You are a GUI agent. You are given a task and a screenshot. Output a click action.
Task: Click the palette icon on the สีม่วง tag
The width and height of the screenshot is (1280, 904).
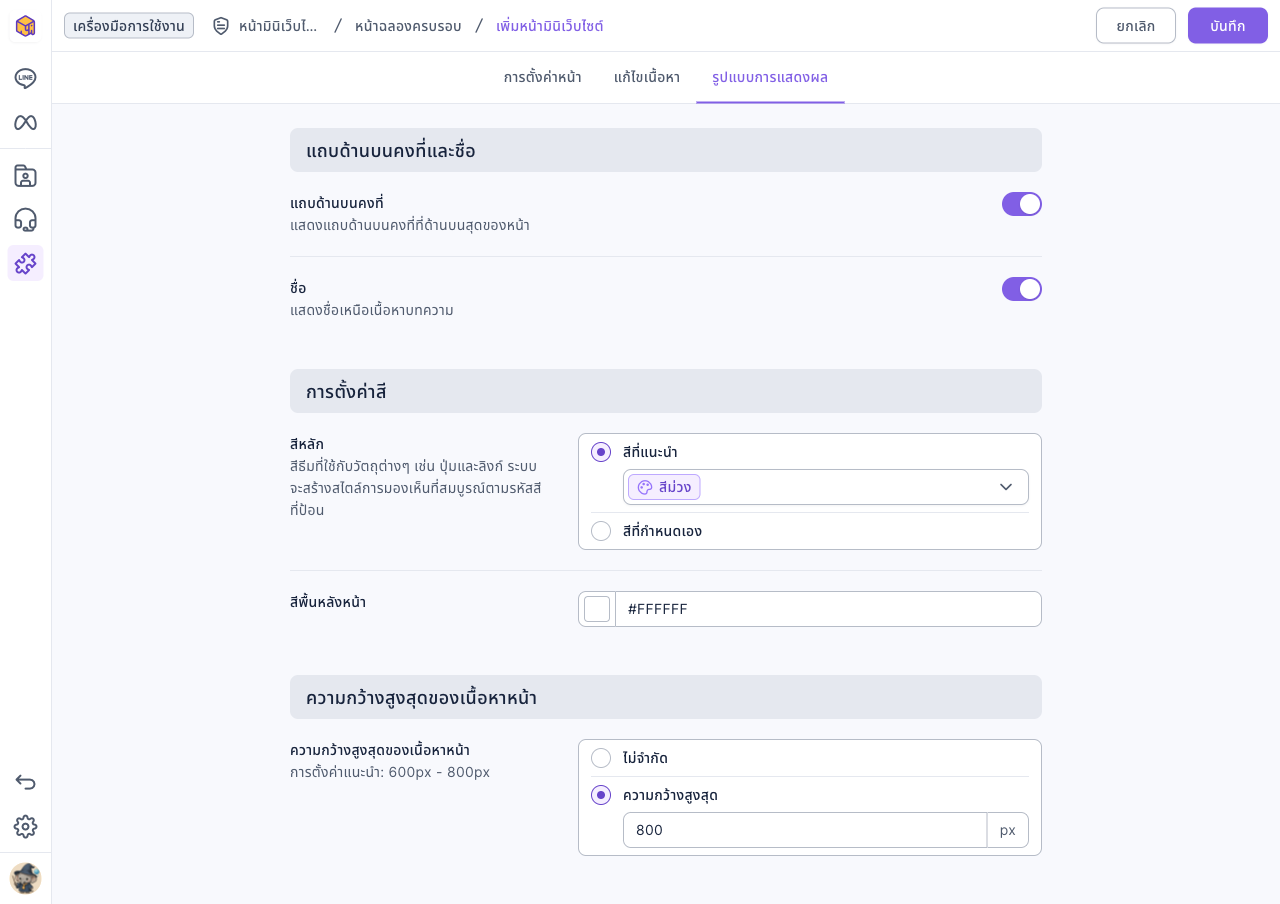click(x=645, y=487)
